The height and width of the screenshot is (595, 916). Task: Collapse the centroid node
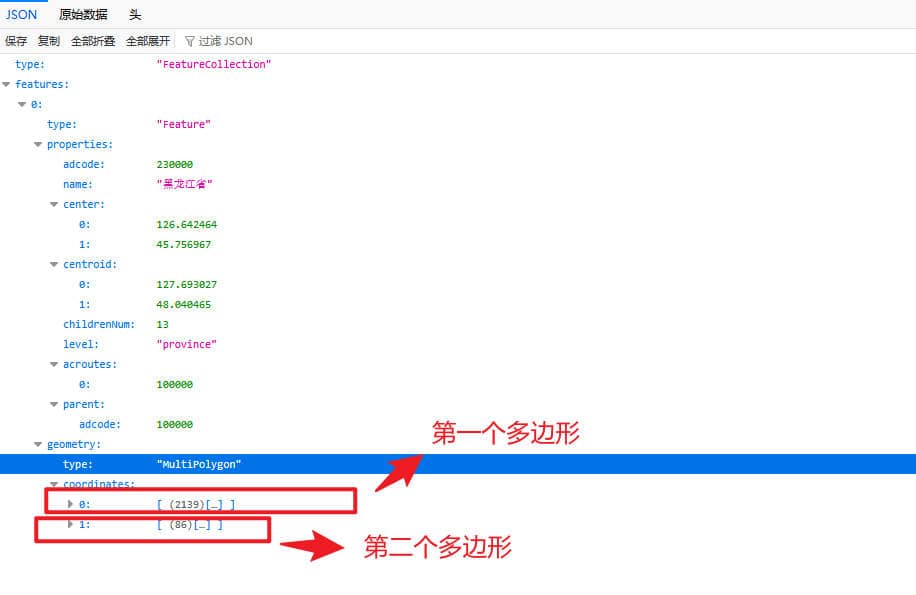tap(54, 265)
